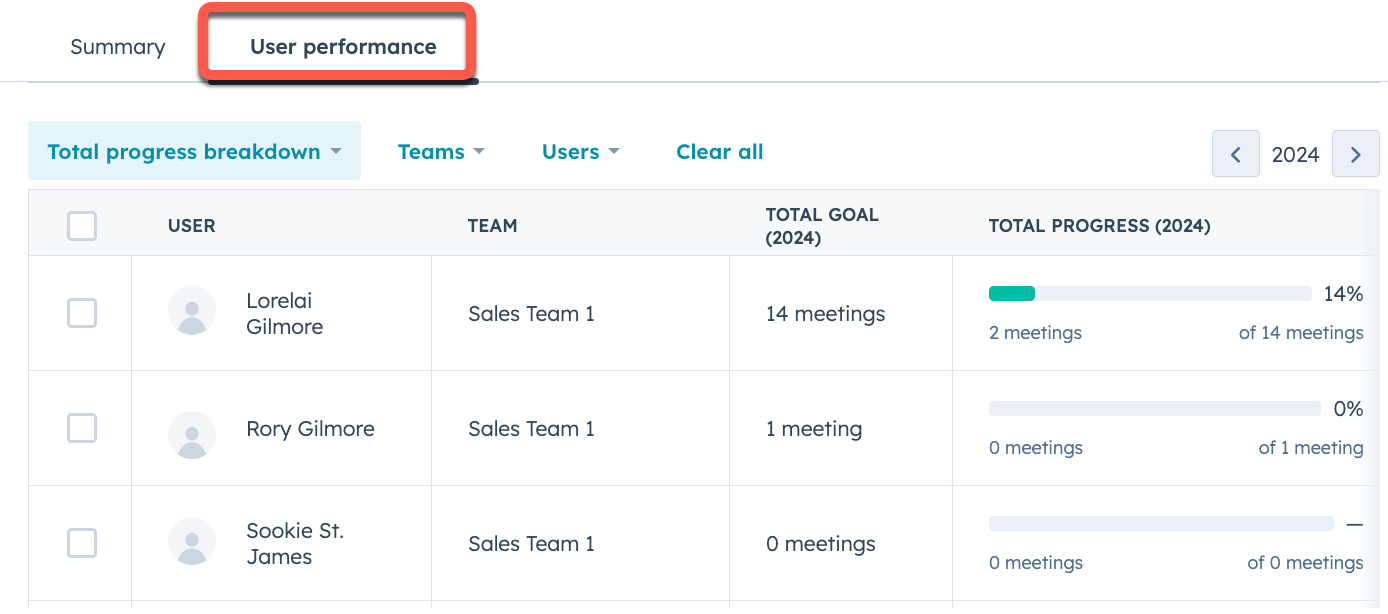The width and height of the screenshot is (1388, 614).
Task: Click the 14 meetings goal cell
Action: [x=825, y=314]
